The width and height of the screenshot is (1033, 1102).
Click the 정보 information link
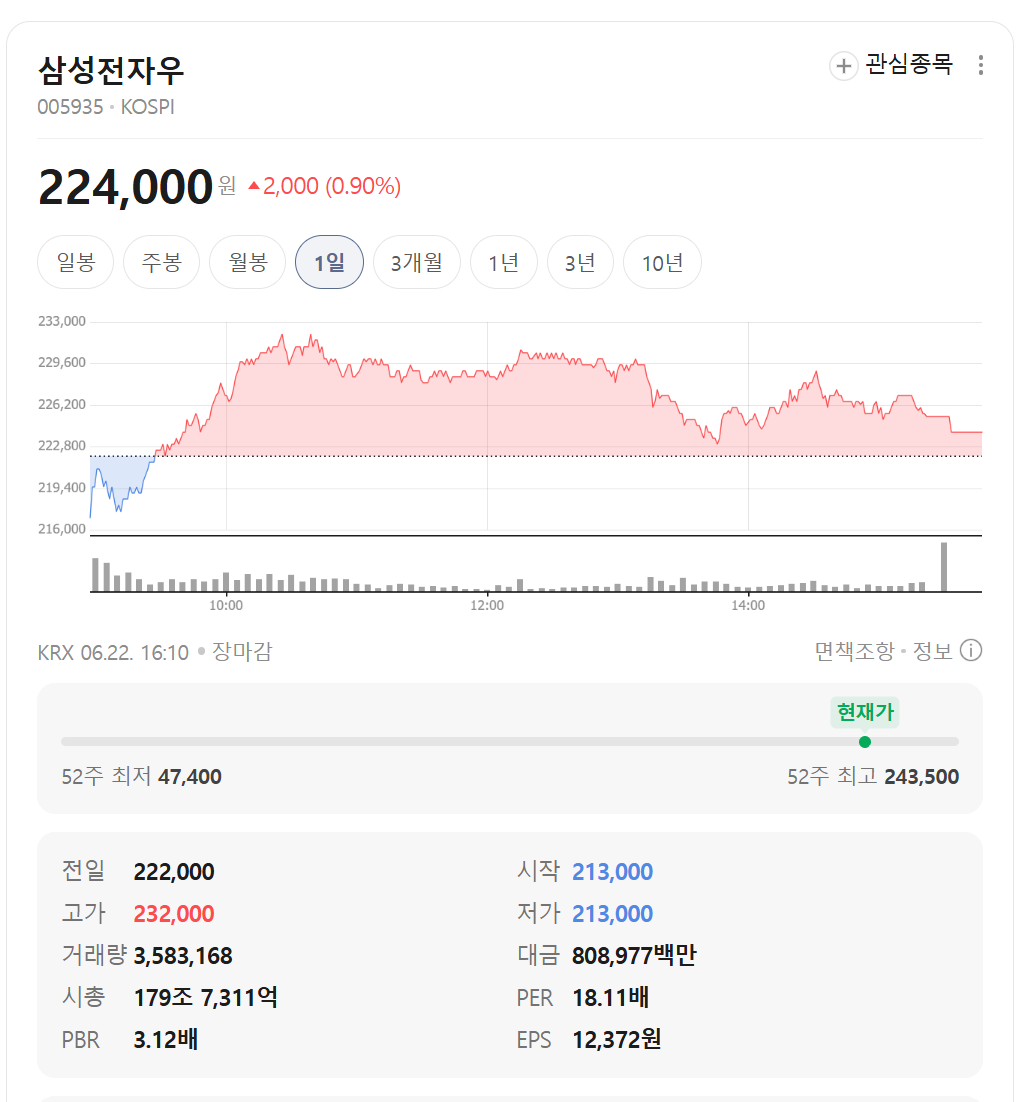pos(932,652)
